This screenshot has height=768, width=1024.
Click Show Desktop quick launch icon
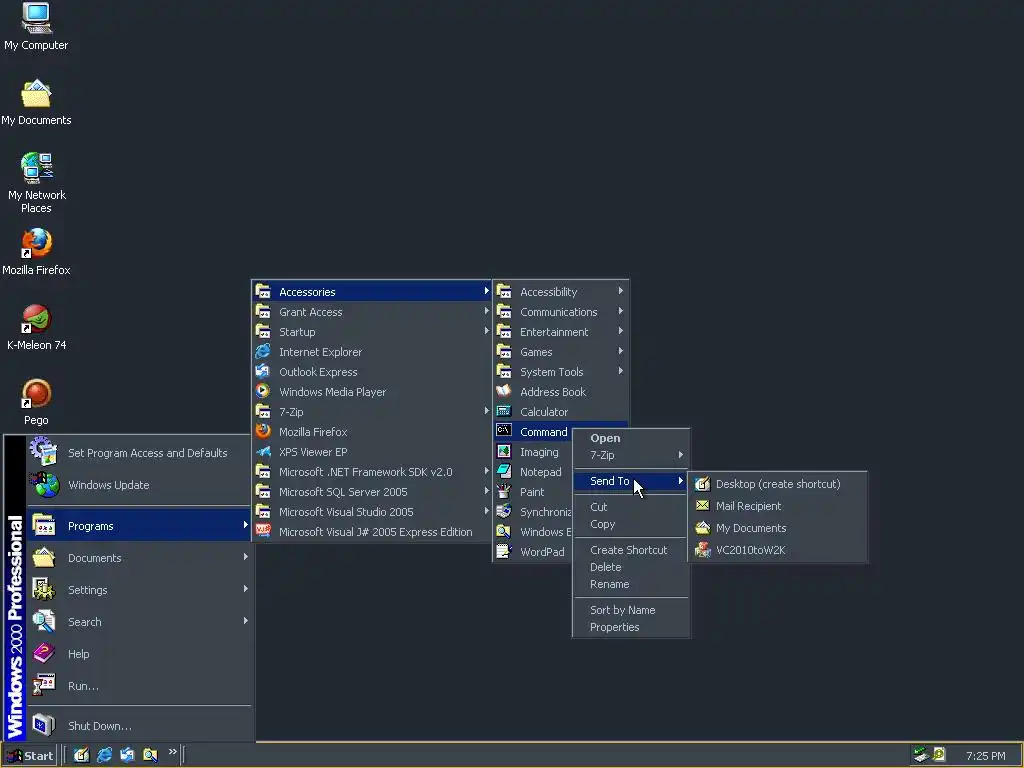[82, 755]
